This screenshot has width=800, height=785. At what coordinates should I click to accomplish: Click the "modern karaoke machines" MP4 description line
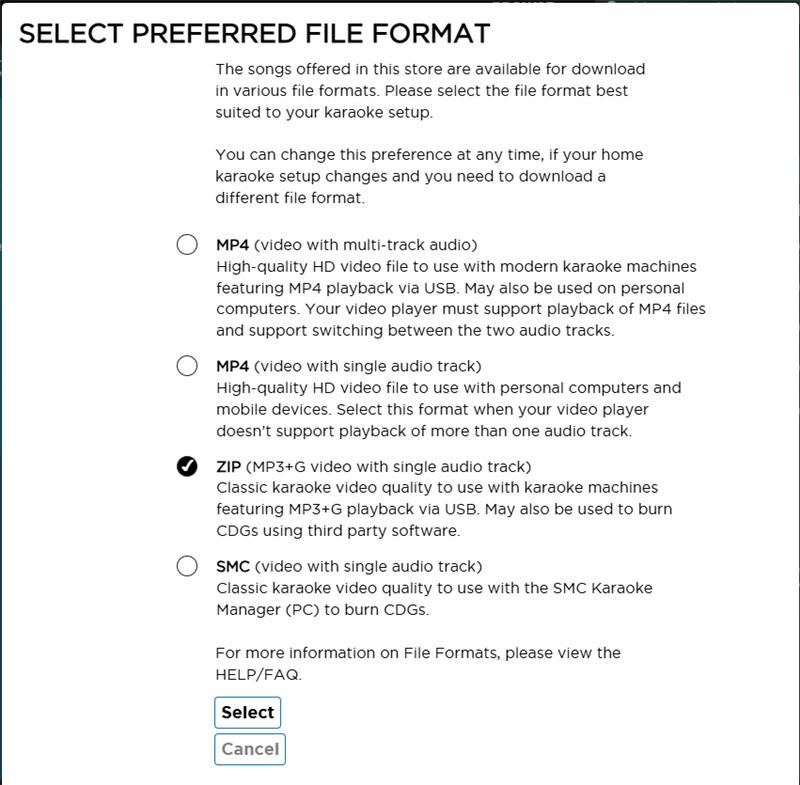click(x=456, y=266)
